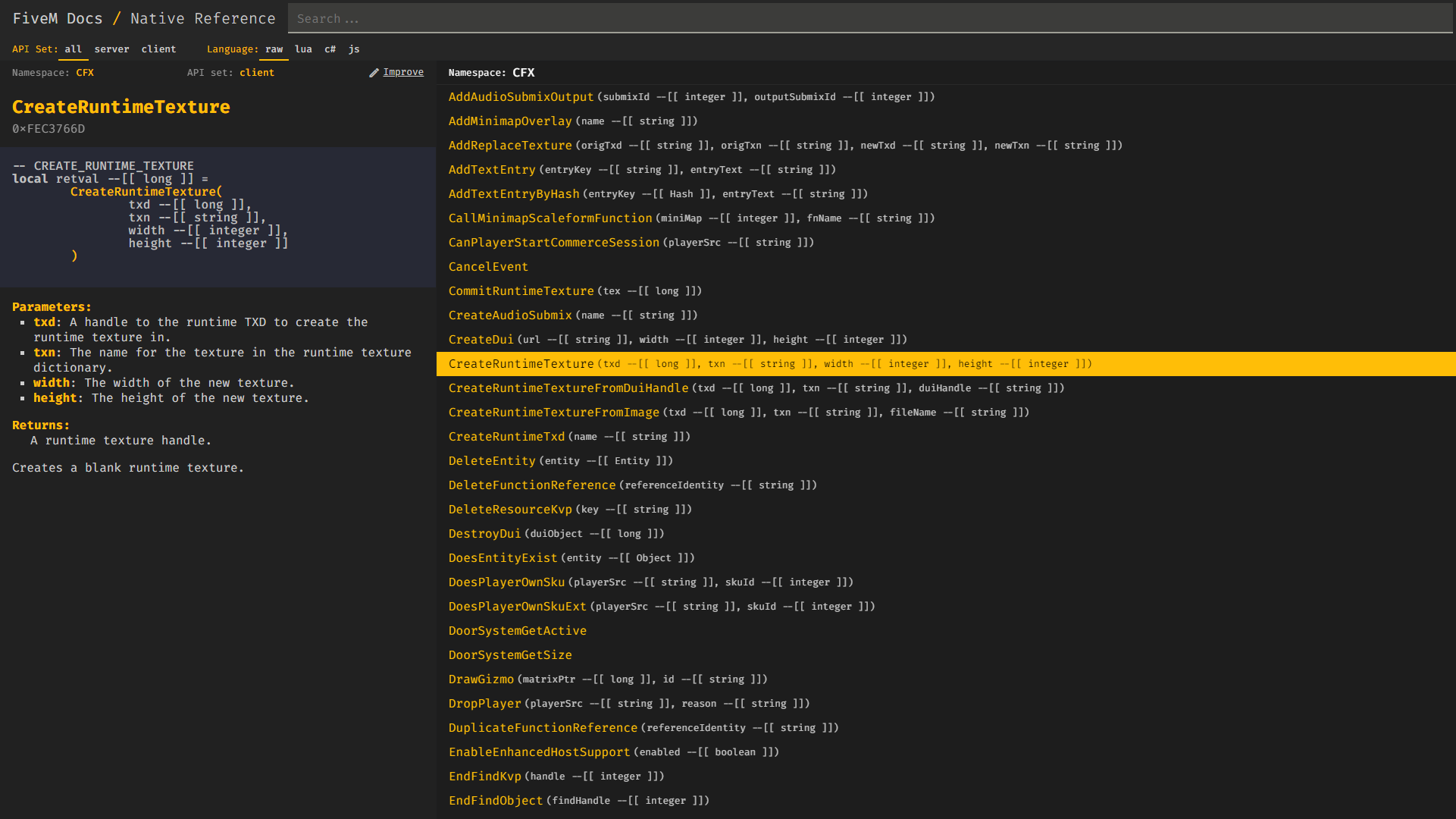Open the DrawGizmo native entry
Screen dimensions: 1456x819
click(x=481, y=679)
